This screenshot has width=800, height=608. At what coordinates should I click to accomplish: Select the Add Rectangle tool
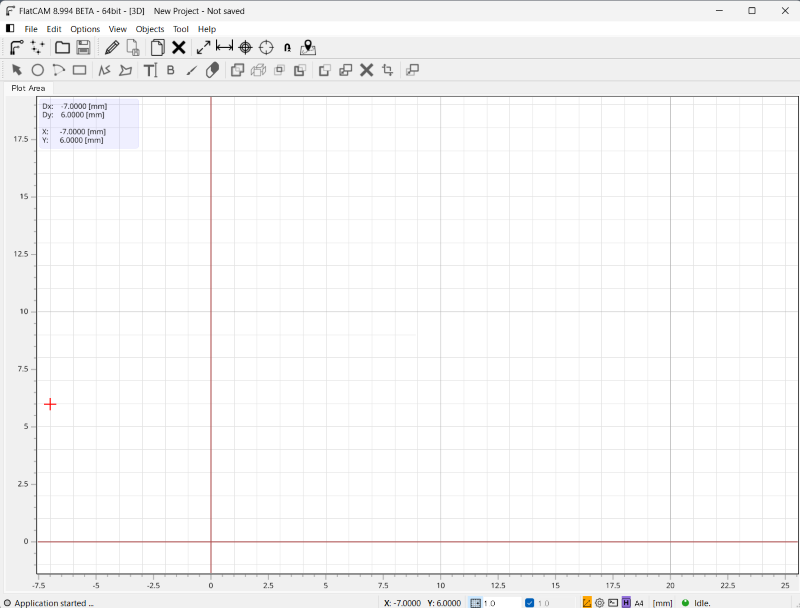click(80, 70)
